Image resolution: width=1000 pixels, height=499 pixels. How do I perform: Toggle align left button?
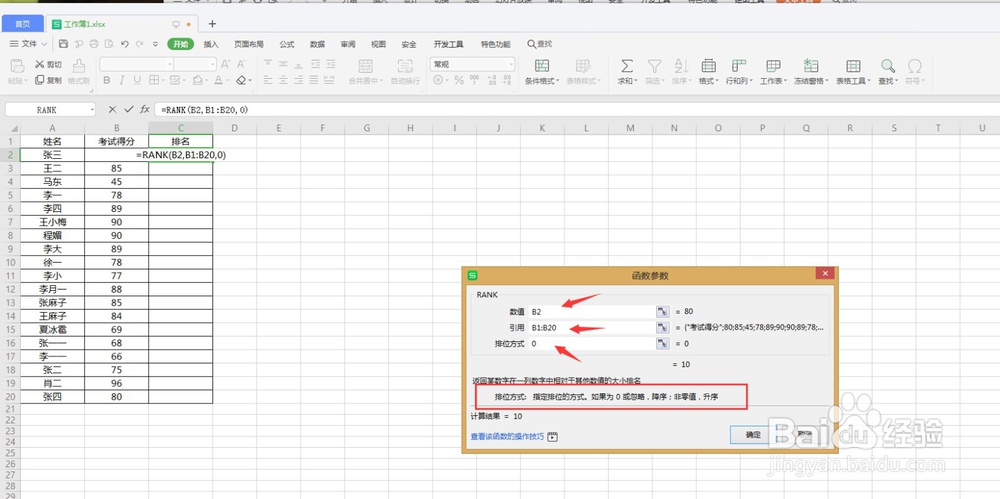coord(268,80)
